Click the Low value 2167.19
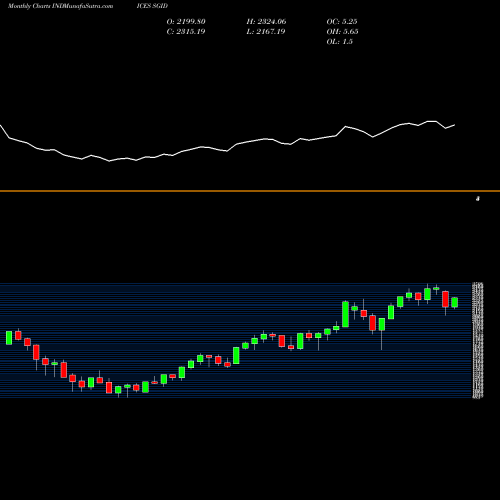Viewport: 500px width, 500px height. [266, 32]
